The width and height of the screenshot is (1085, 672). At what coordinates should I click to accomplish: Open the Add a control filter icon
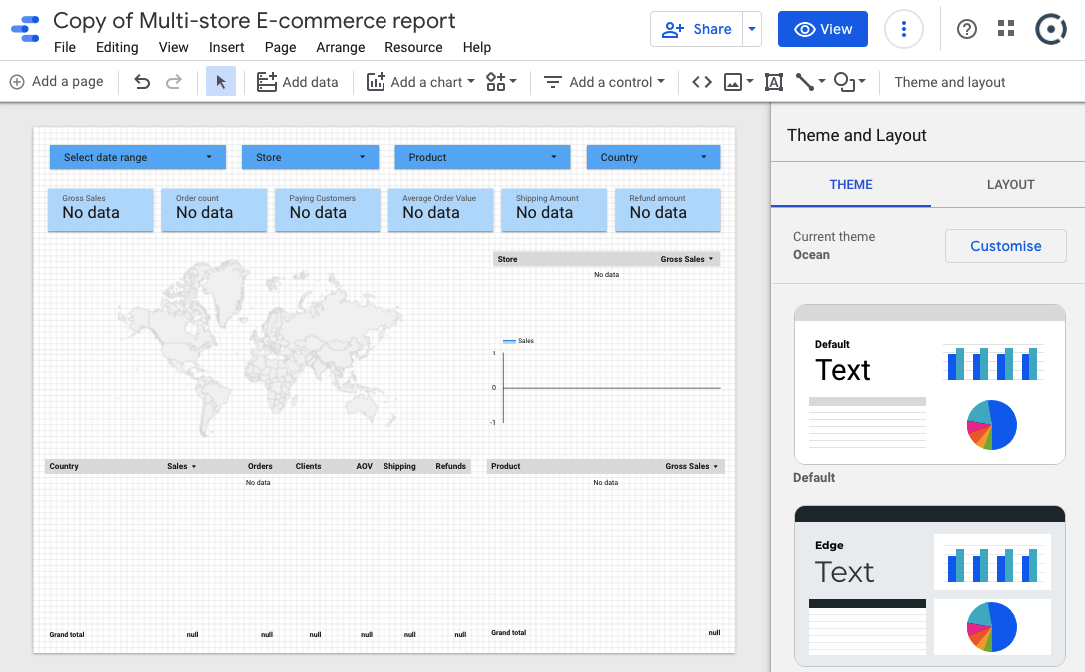(x=552, y=82)
